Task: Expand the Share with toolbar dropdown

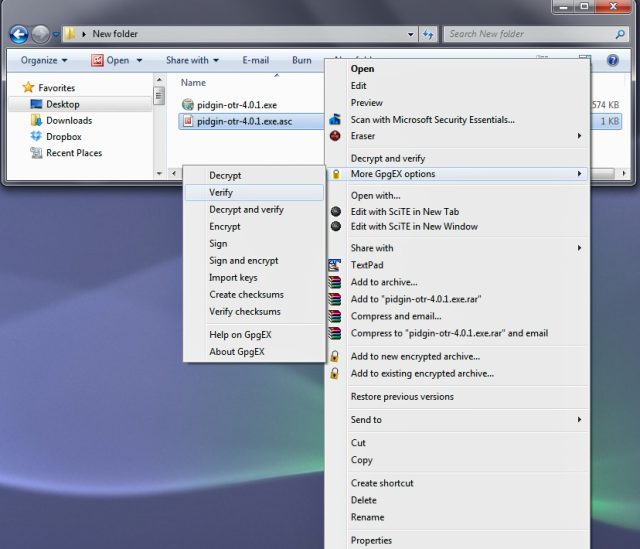Action: coord(192,60)
